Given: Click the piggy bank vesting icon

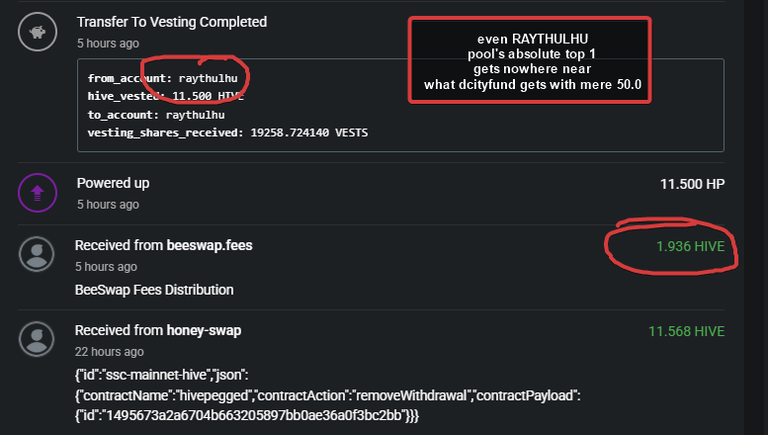Looking at the screenshot, I should (x=37, y=32).
